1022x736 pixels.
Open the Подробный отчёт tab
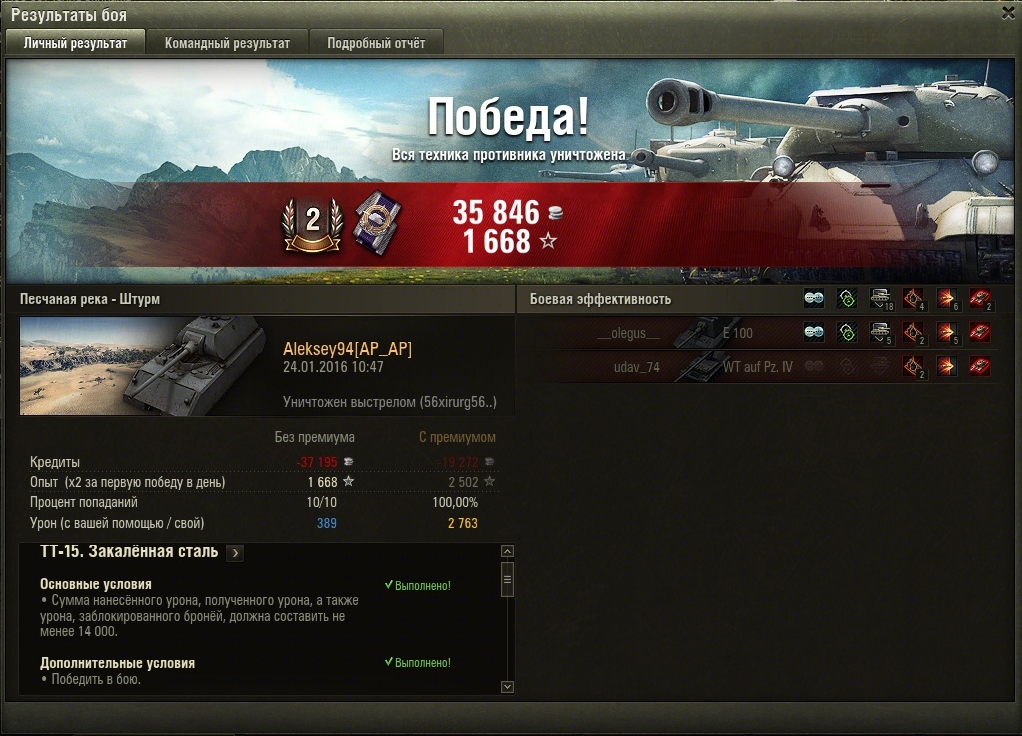[376, 43]
